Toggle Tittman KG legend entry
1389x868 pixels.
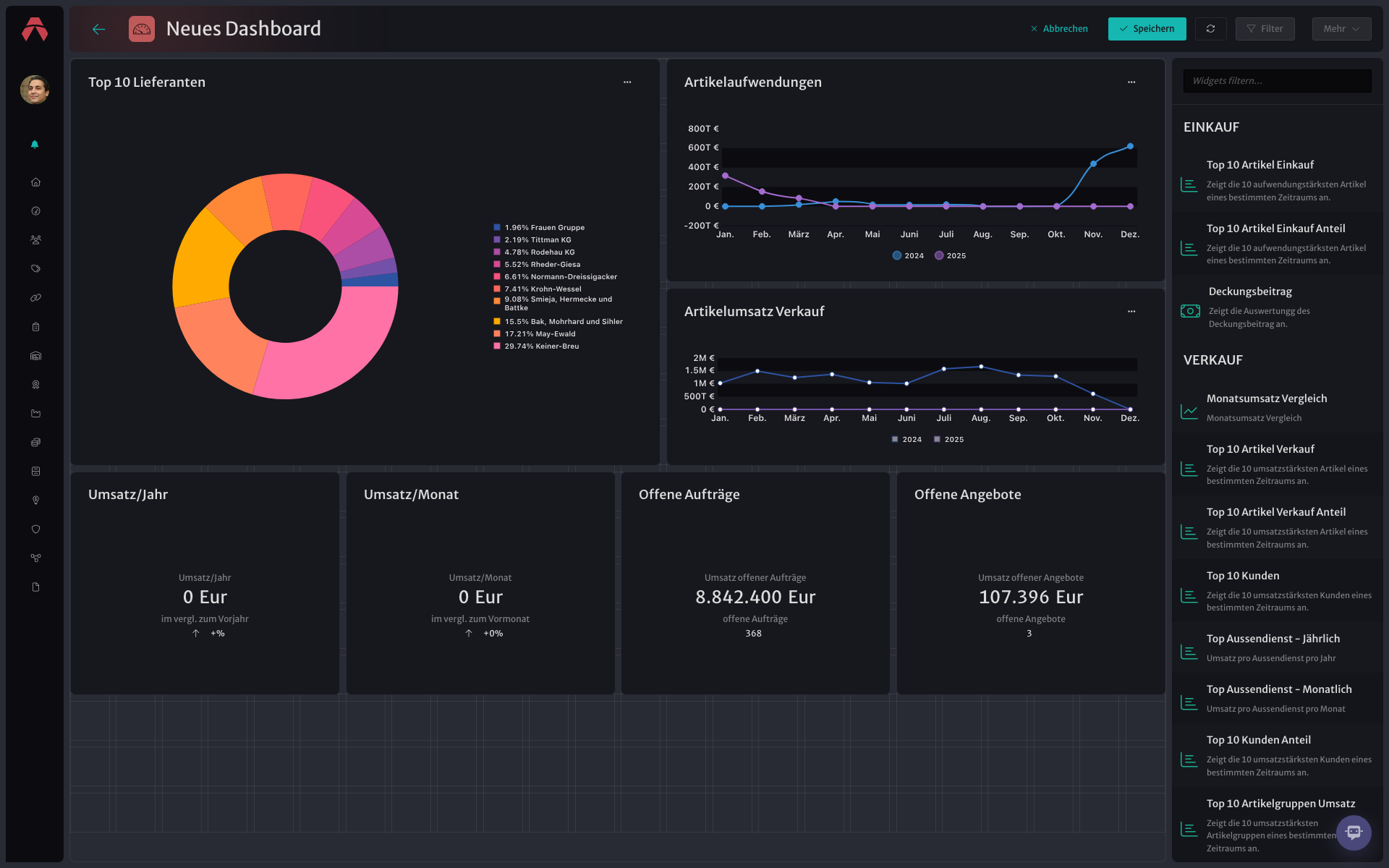tap(532, 239)
